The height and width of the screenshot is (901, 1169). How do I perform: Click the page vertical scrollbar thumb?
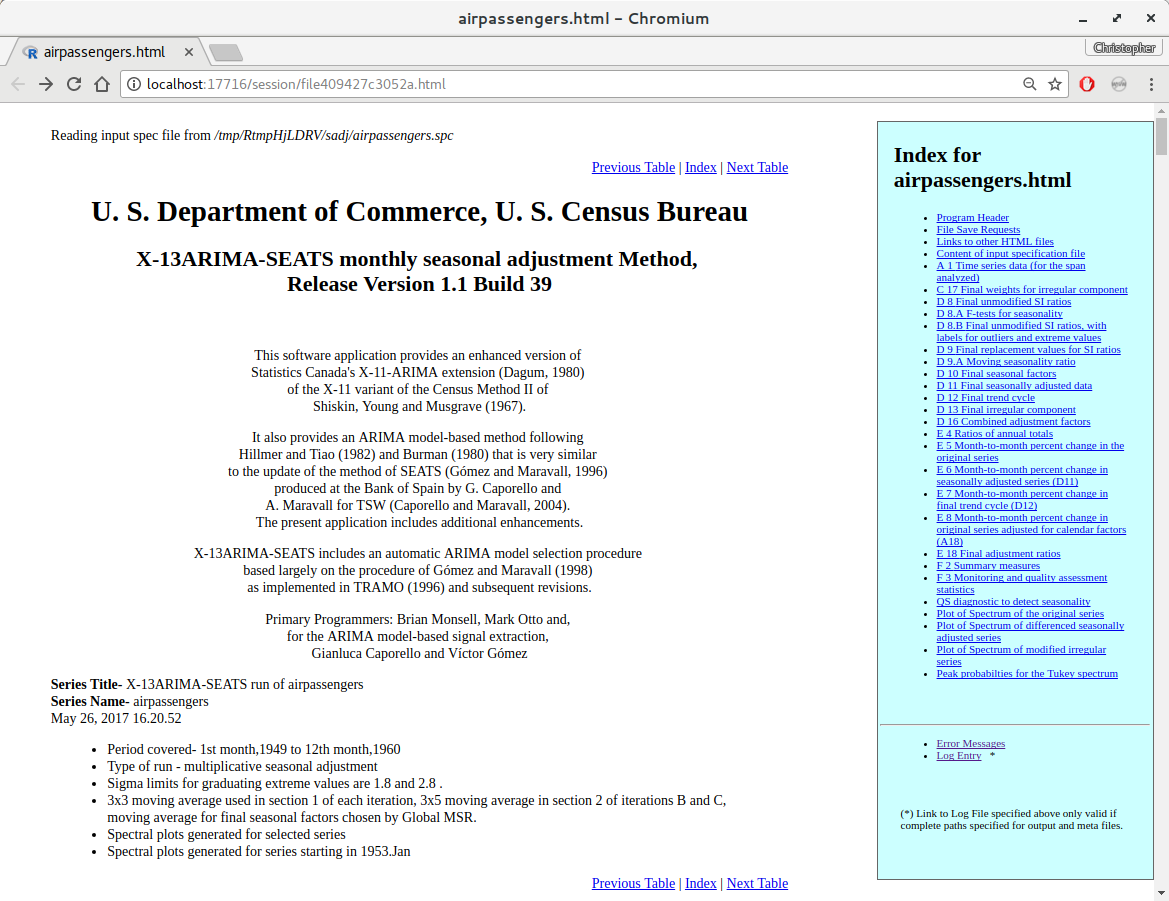click(1162, 136)
